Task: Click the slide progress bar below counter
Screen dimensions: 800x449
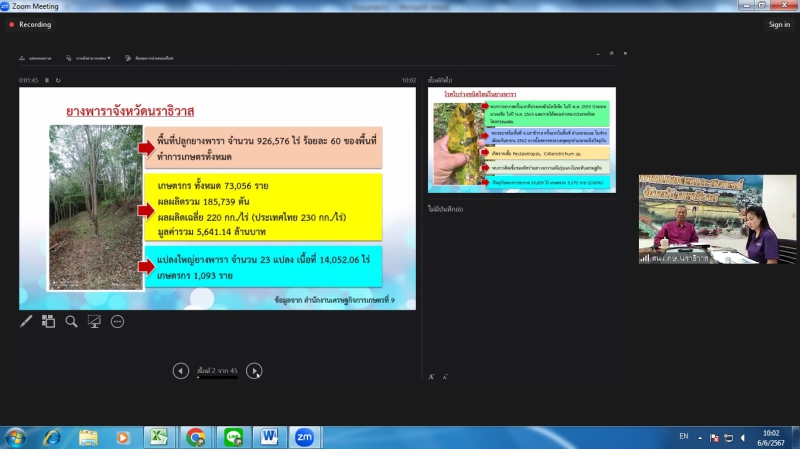Action: click(217, 379)
